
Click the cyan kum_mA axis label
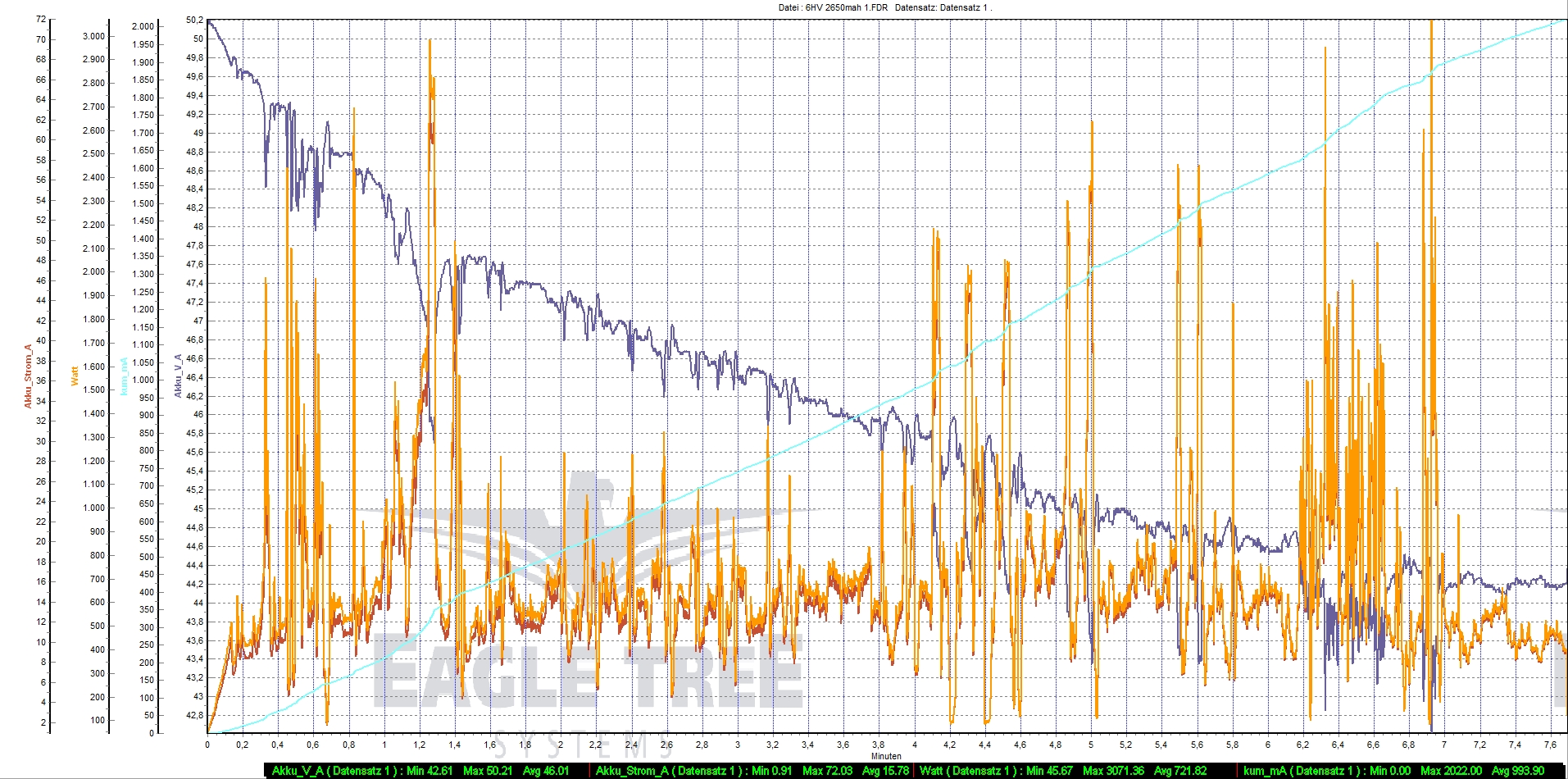(124, 376)
